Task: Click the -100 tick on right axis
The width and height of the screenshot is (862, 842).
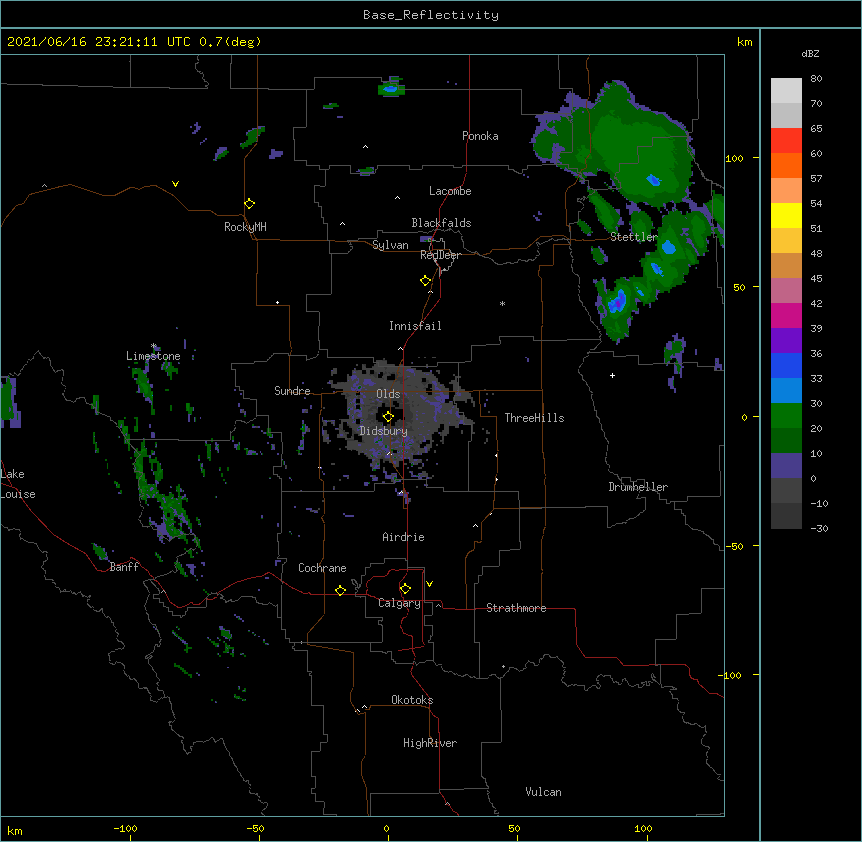Action: click(x=731, y=675)
